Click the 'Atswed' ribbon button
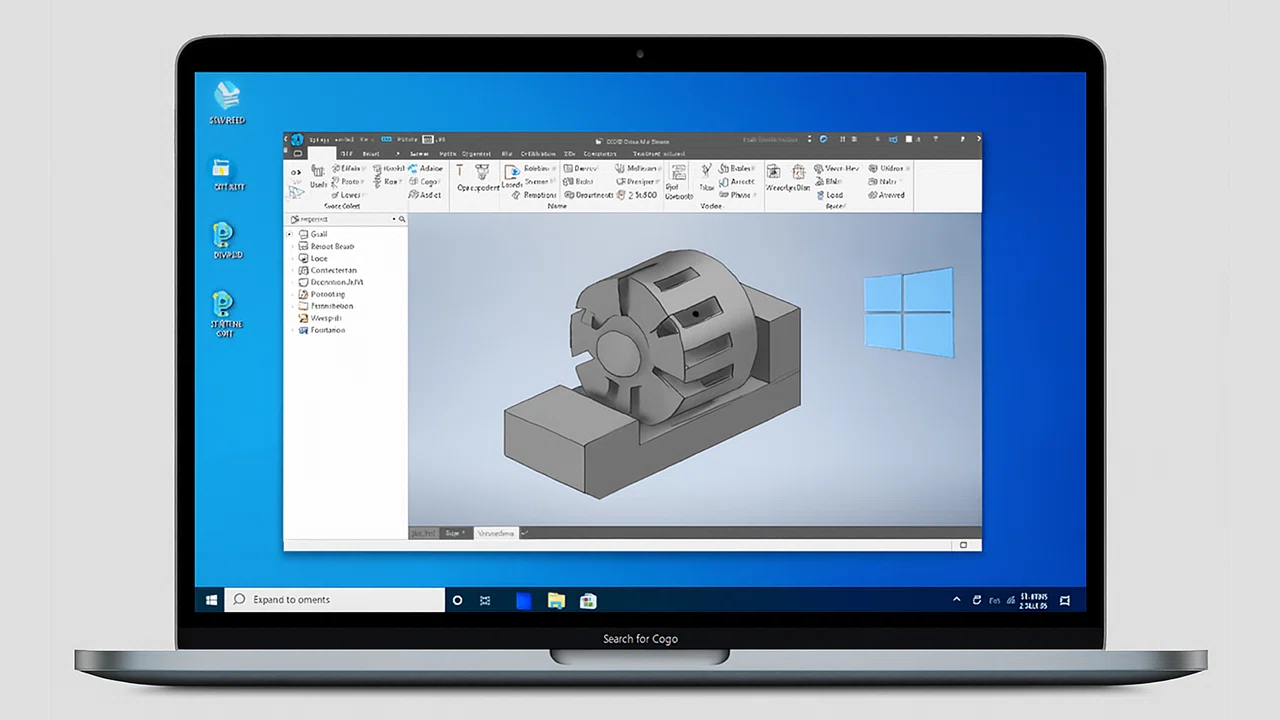Screen dimensions: 1280x720 pos(887,195)
